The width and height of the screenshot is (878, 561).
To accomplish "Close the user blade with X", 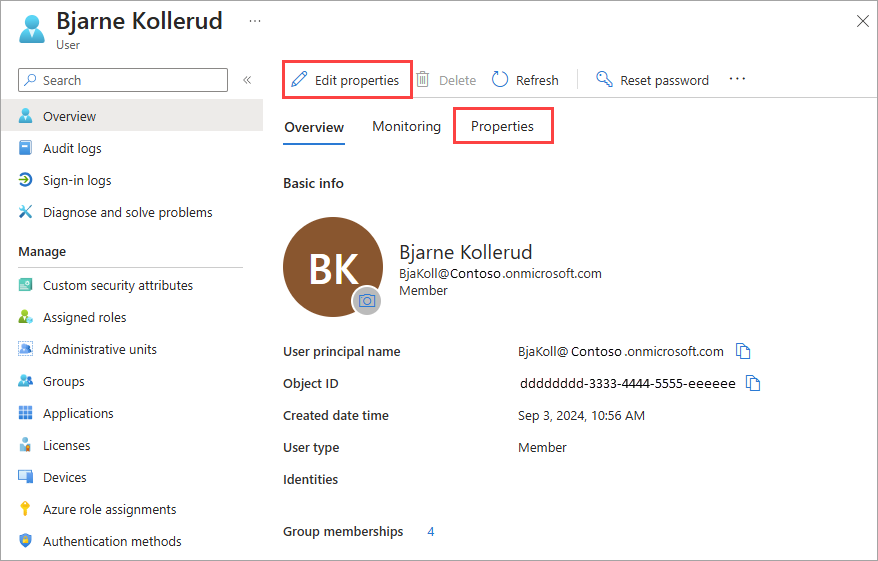I will (x=862, y=21).
